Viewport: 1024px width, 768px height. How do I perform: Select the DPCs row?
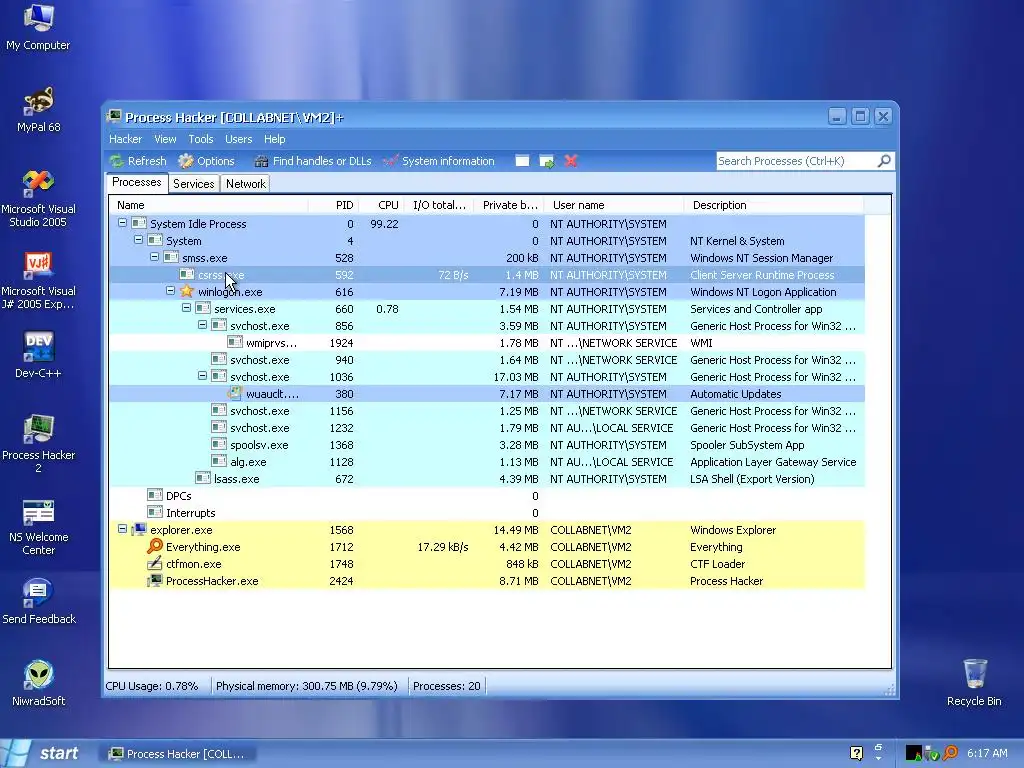[x=487, y=496]
